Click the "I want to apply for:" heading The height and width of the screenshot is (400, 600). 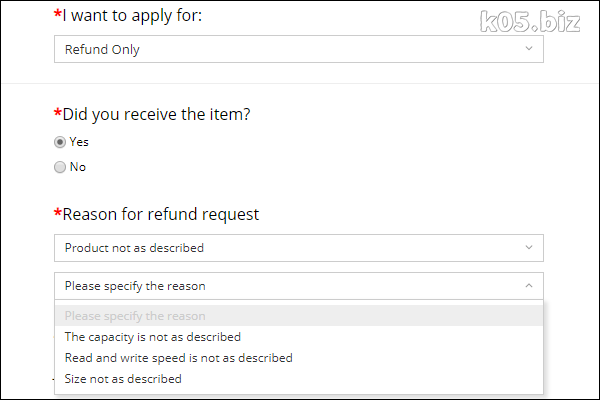(x=140, y=16)
